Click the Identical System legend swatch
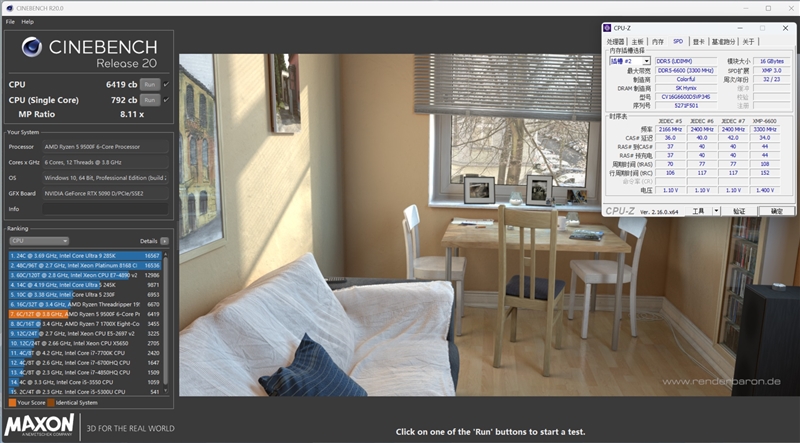Image resolution: width=800 pixels, height=443 pixels. (x=50, y=402)
